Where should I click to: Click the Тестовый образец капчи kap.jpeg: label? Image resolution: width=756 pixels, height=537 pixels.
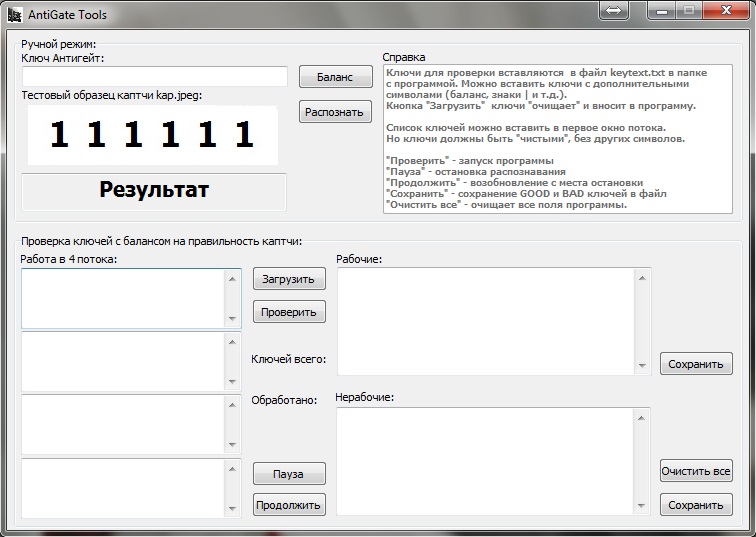(112, 95)
